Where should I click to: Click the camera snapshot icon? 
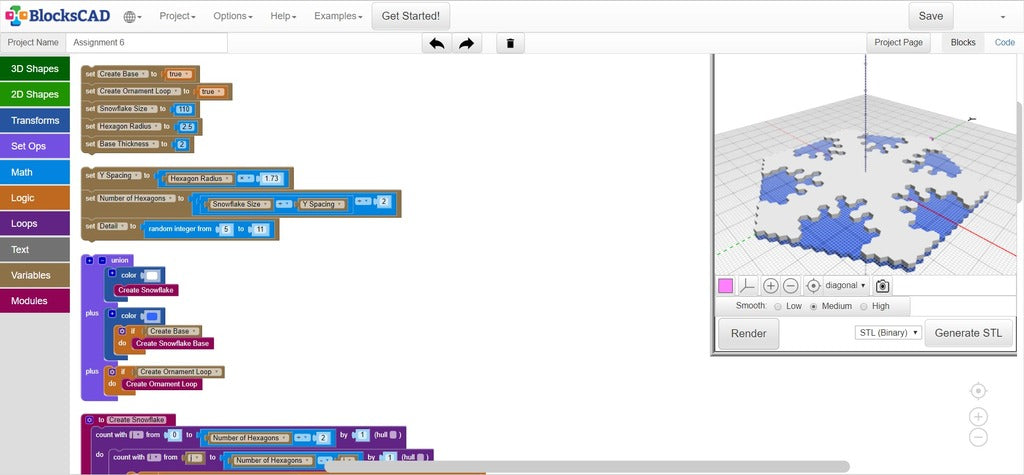pos(882,286)
